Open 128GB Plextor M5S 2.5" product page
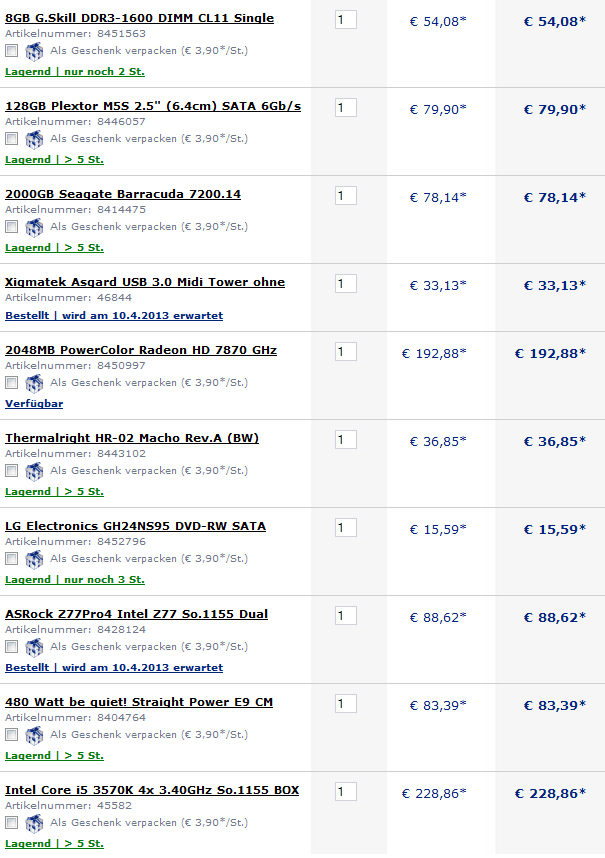This screenshot has height=858, width=605. pos(153,106)
